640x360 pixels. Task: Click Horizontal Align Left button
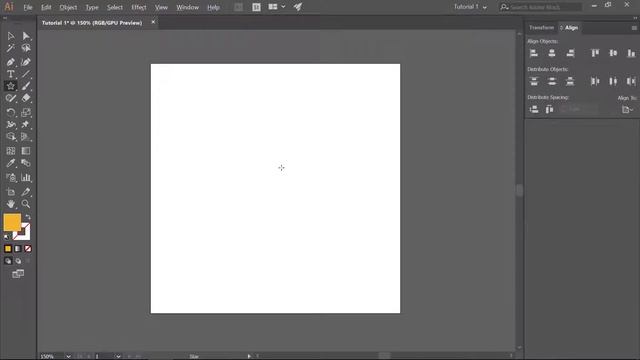[533, 53]
